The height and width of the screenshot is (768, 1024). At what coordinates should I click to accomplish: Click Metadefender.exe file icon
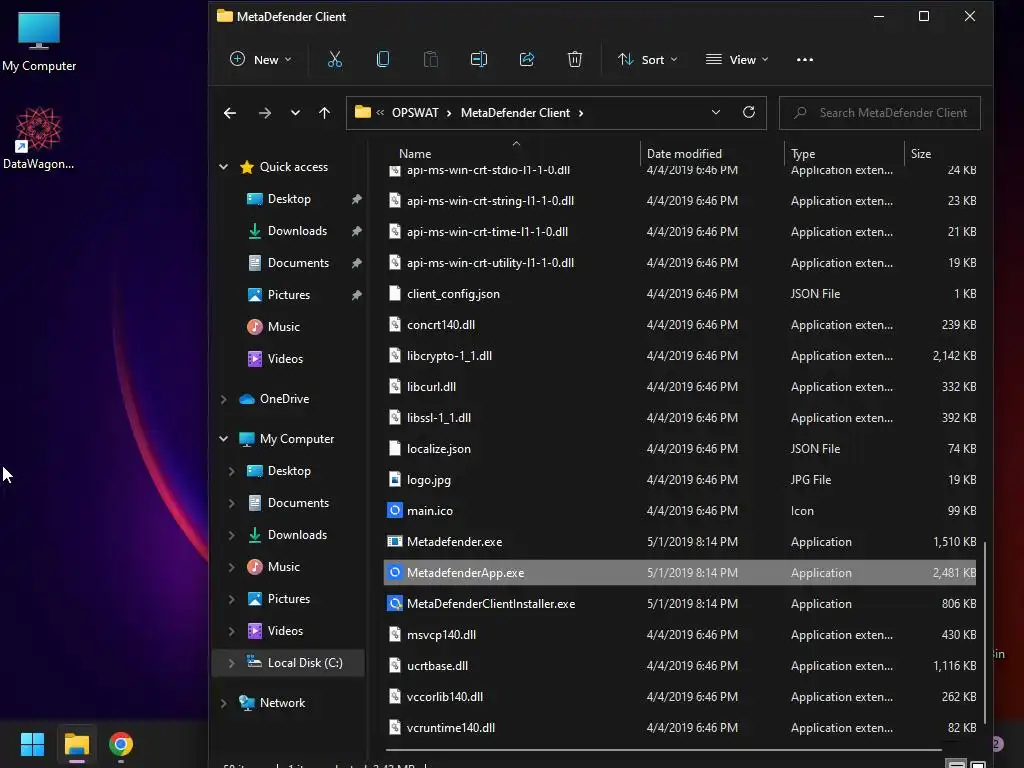pos(394,541)
